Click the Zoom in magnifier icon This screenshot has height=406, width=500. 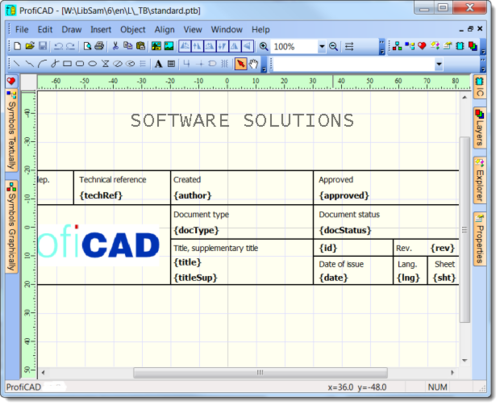pos(264,46)
